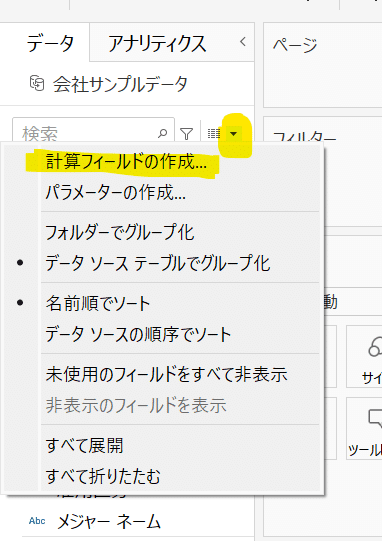Select the メジャー ネーム field
Screen dimensions: 382x541
[x=109, y=522]
